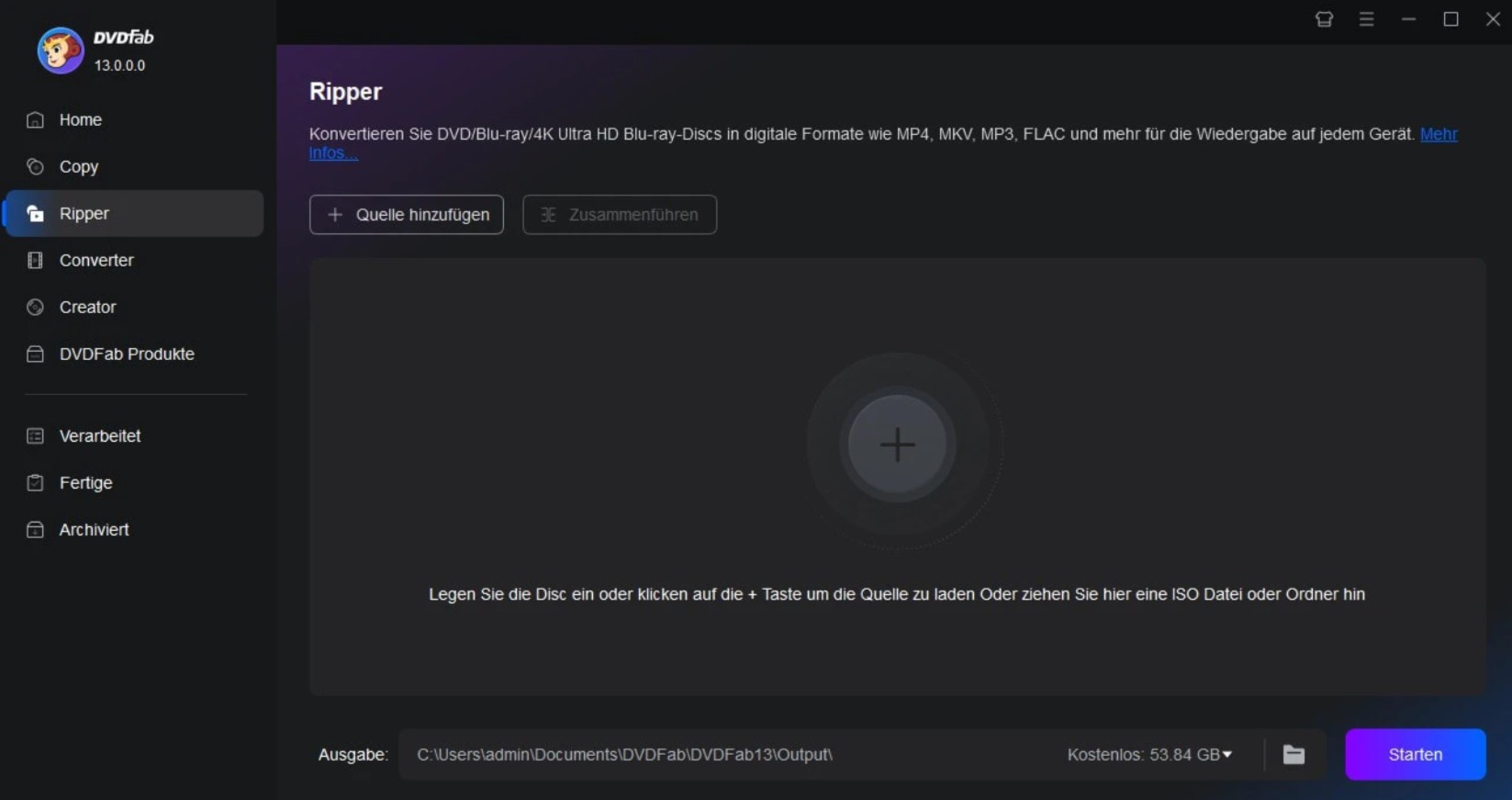Expand the Kostenlos 53.84 GB dropdown
The image size is (1512, 800).
tap(1149, 754)
